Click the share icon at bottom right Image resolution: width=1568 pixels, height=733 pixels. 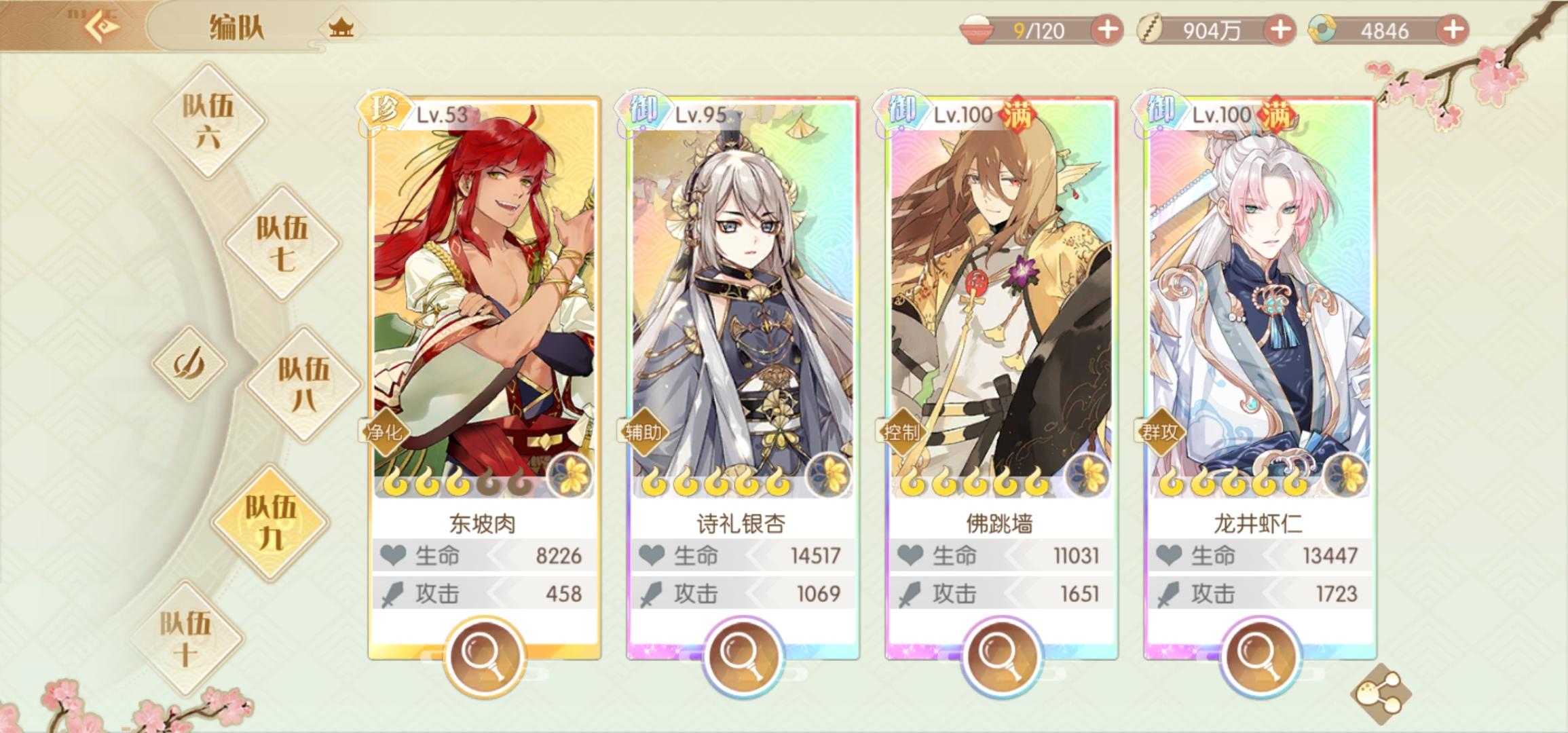click(x=1381, y=694)
